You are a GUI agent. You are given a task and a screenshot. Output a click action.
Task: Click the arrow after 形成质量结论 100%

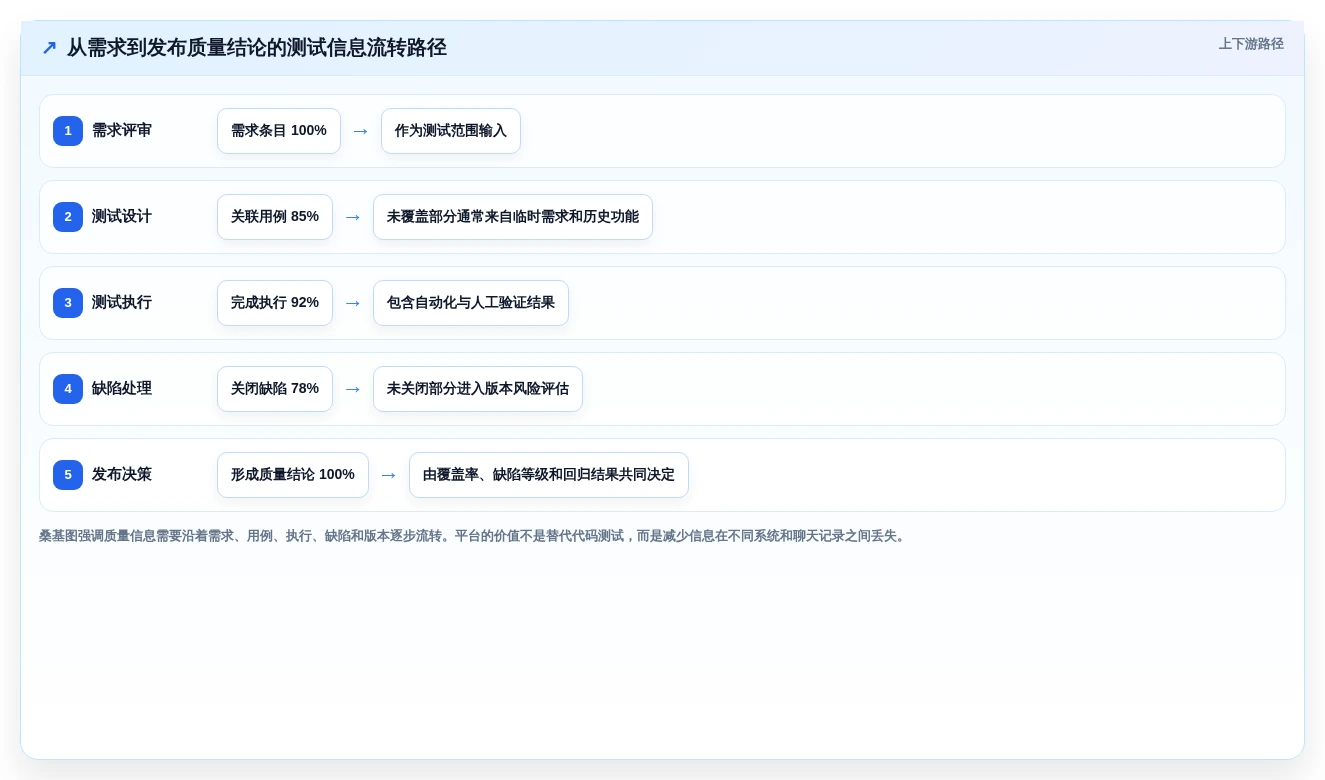click(389, 475)
